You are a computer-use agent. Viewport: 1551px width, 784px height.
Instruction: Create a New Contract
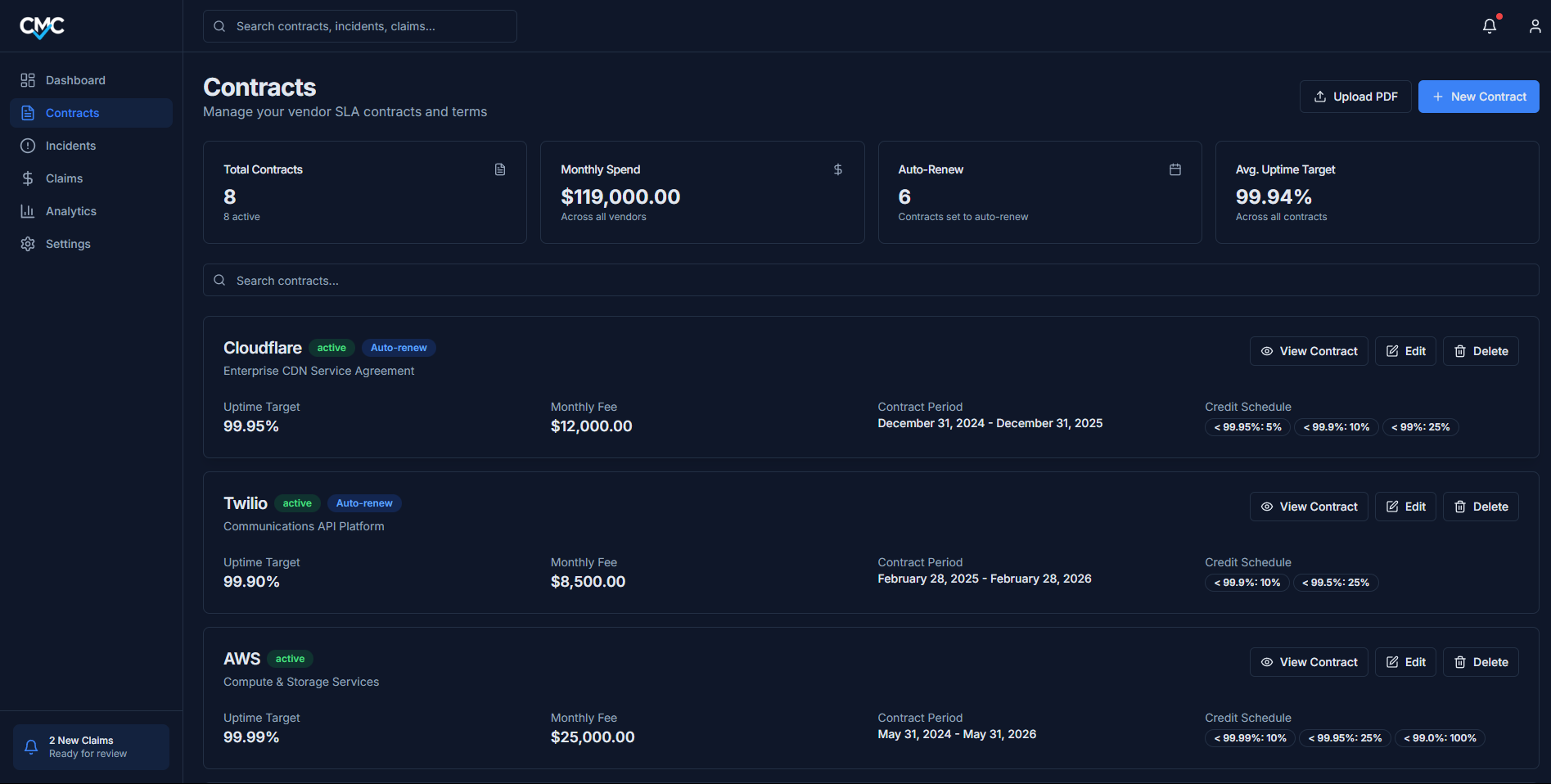pyautogui.click(x=1478, y=97)
